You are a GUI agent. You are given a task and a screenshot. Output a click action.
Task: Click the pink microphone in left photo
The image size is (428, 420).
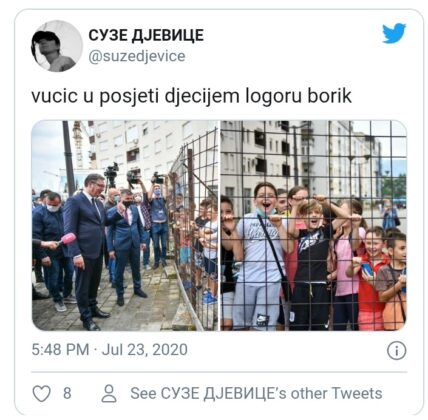pos(67,239)
